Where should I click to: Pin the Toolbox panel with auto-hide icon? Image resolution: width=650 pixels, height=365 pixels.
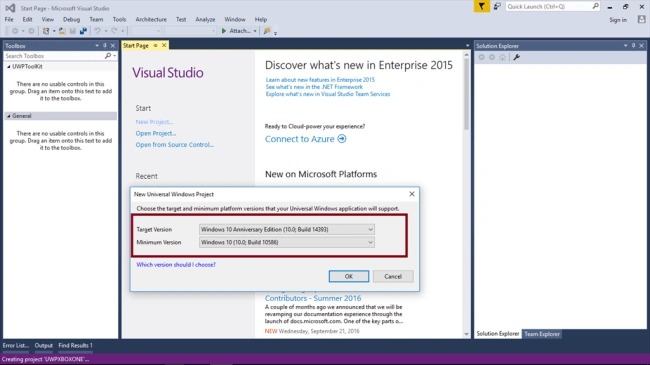105,46
